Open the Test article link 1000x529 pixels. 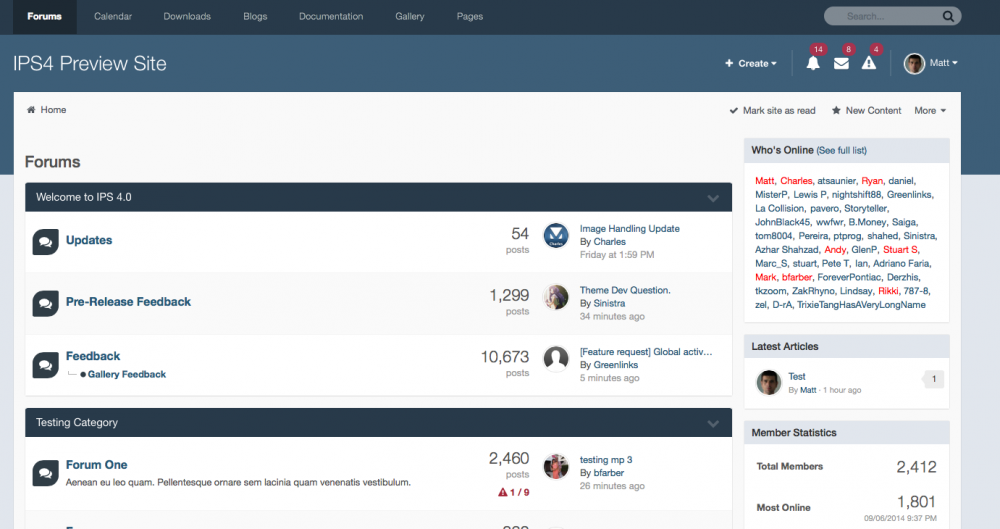797,376
